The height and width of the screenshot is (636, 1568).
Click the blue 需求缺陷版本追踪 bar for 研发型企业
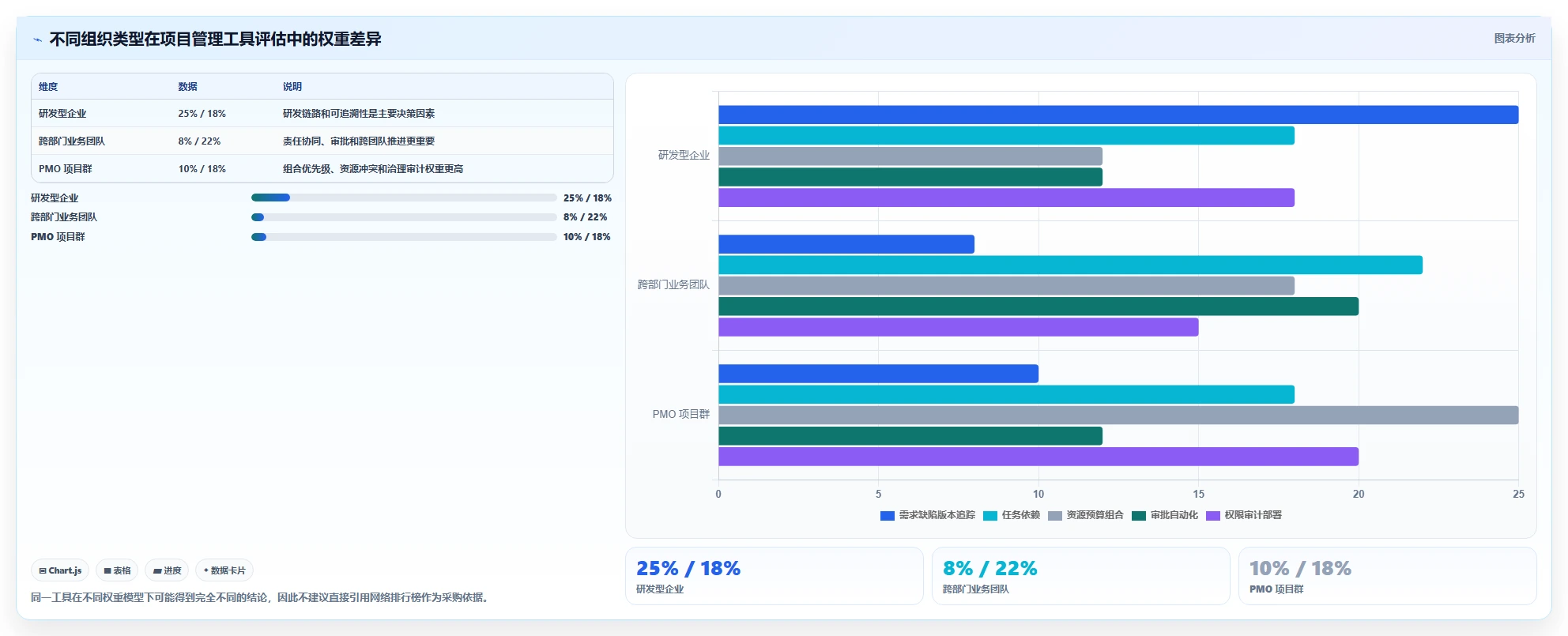click(1118, 115)
